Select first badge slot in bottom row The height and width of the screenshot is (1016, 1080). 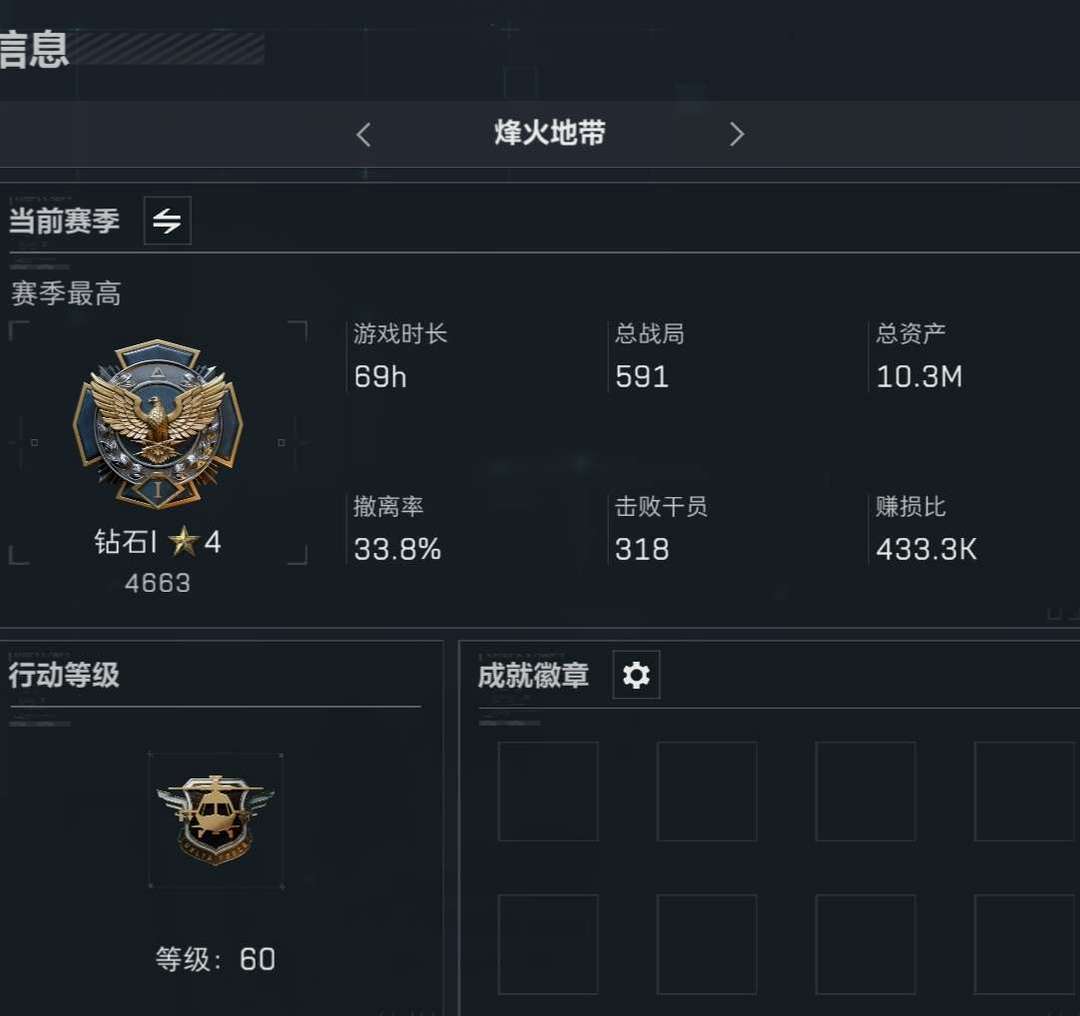pos(548,944)
